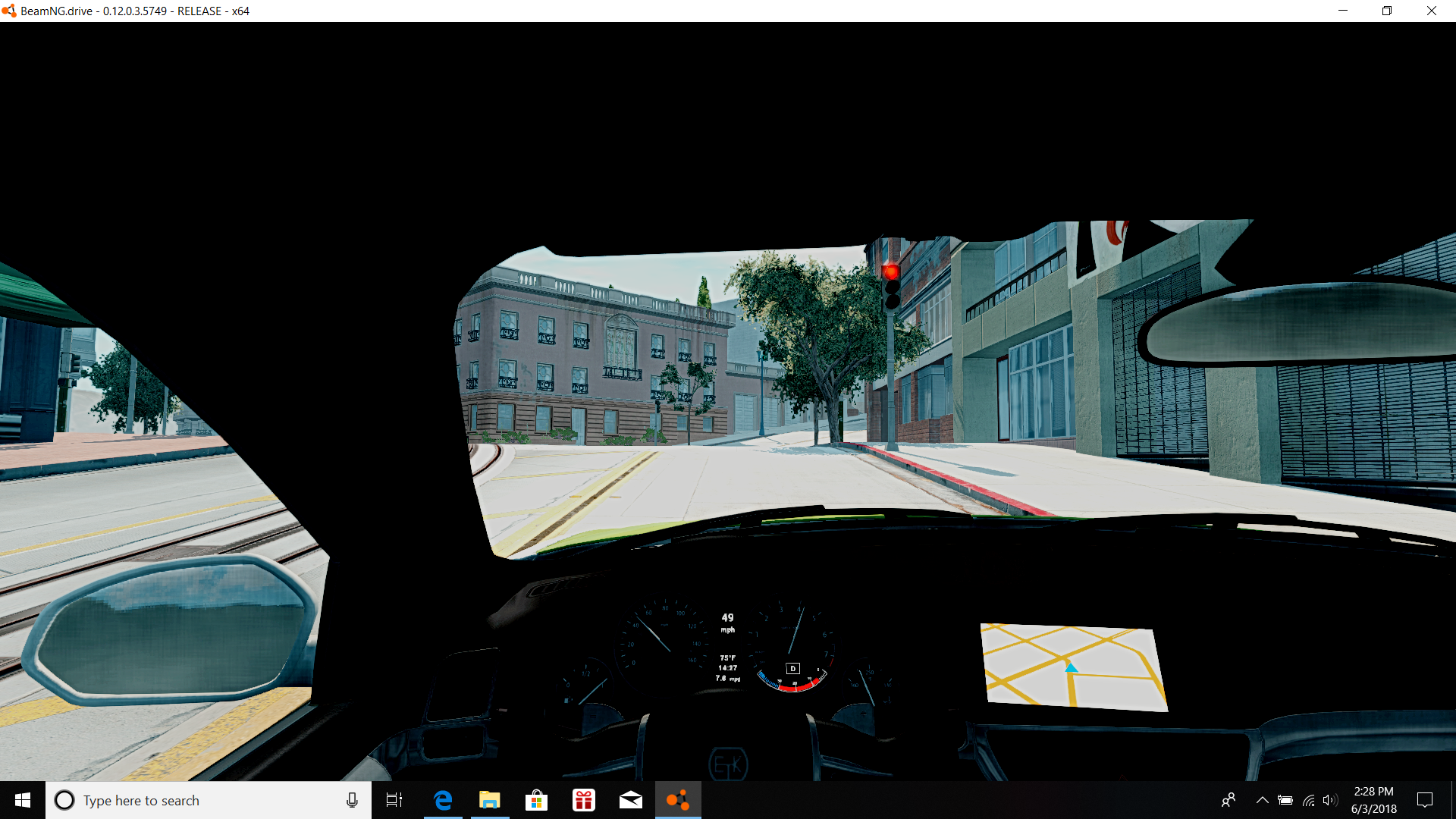Click the Cortana search box
This screenshot has width=1456, height=819.
pyautogui.click(x=209, y=800)
